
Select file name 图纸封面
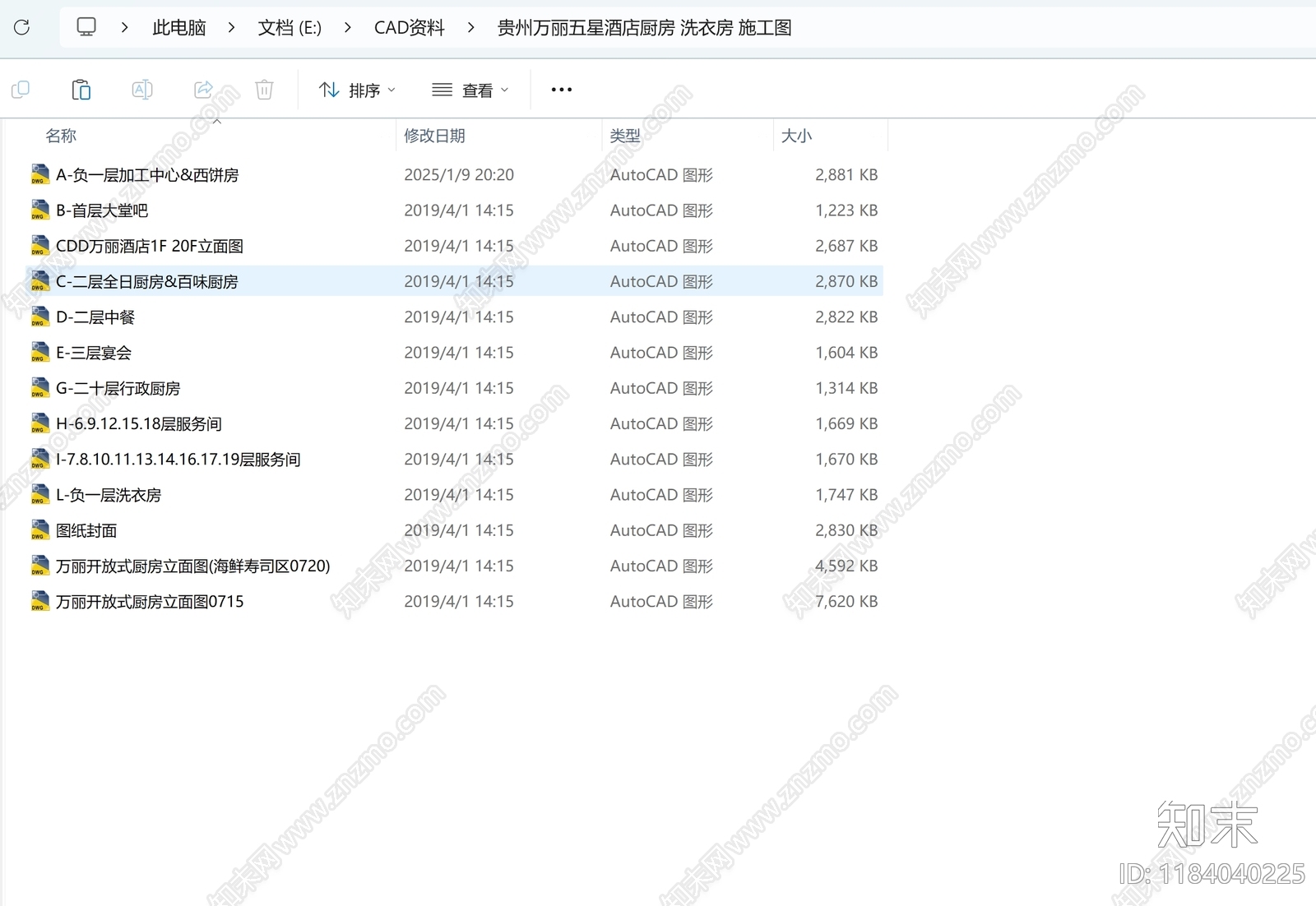(x=86, y=530)
